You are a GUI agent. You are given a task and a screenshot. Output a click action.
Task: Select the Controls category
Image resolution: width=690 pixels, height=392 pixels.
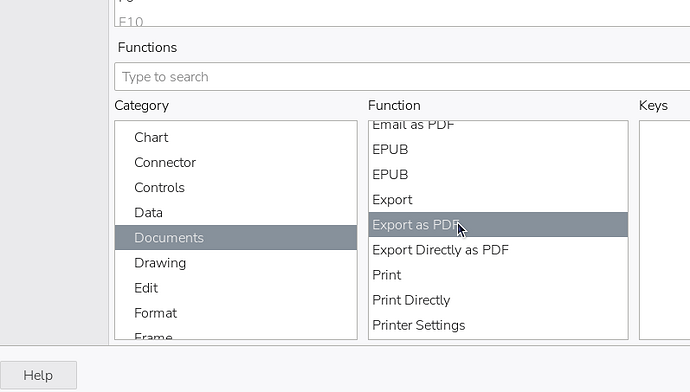[x=236, y=187]
